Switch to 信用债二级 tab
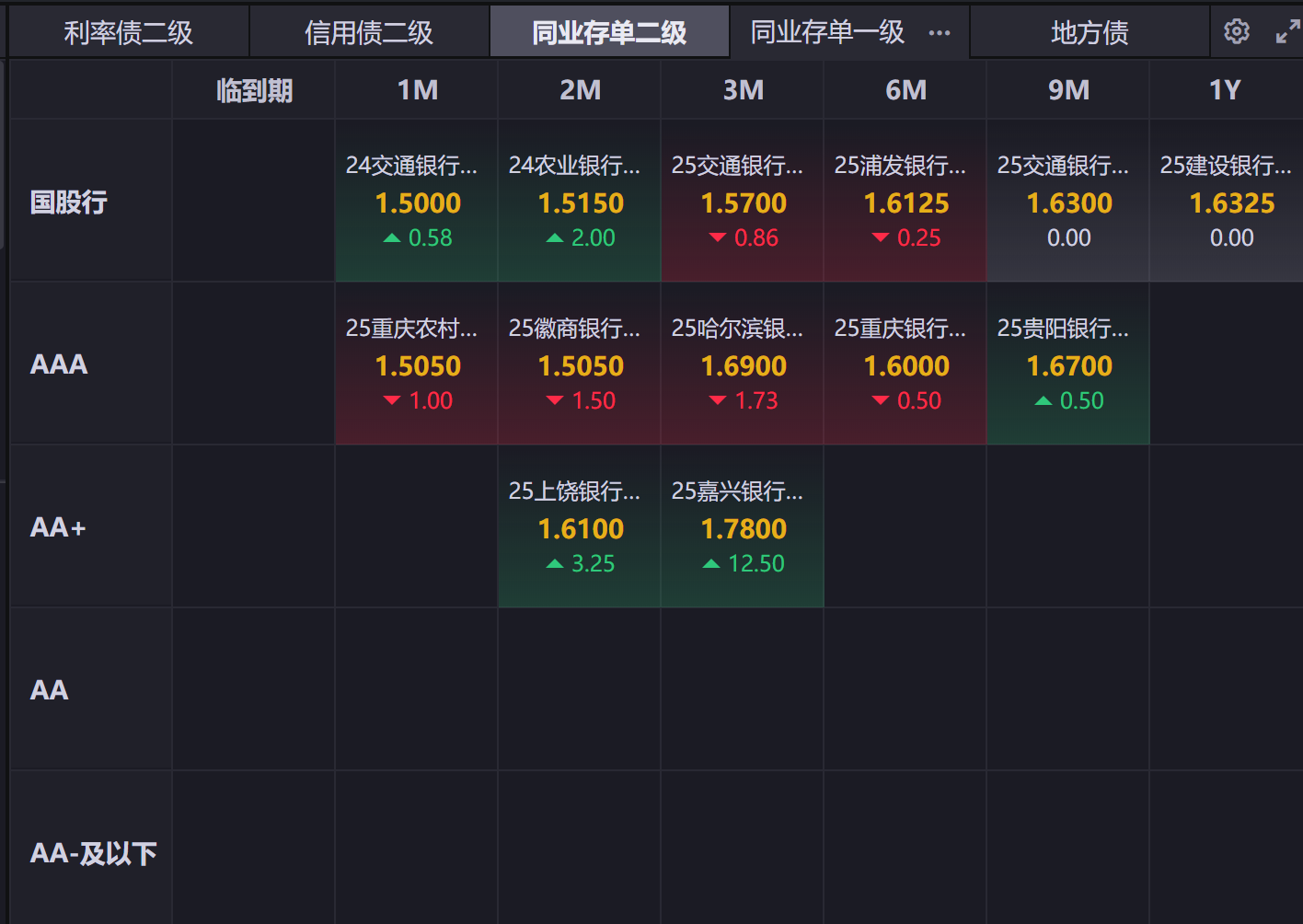1303x924 pixels. [x=369, y=33]
